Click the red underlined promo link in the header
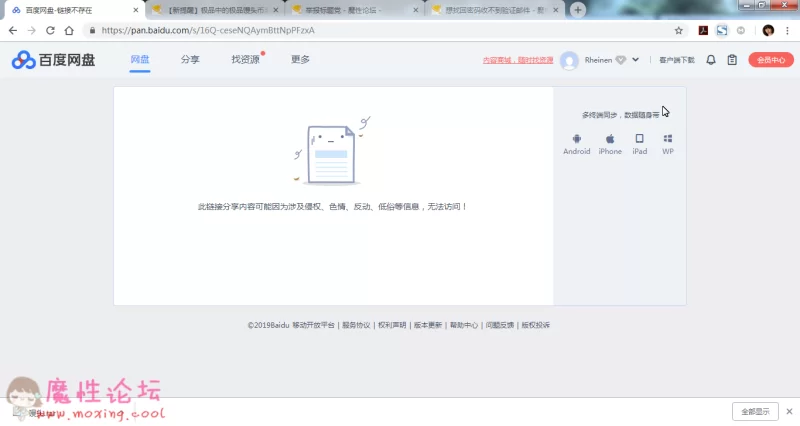 point(518,60)
